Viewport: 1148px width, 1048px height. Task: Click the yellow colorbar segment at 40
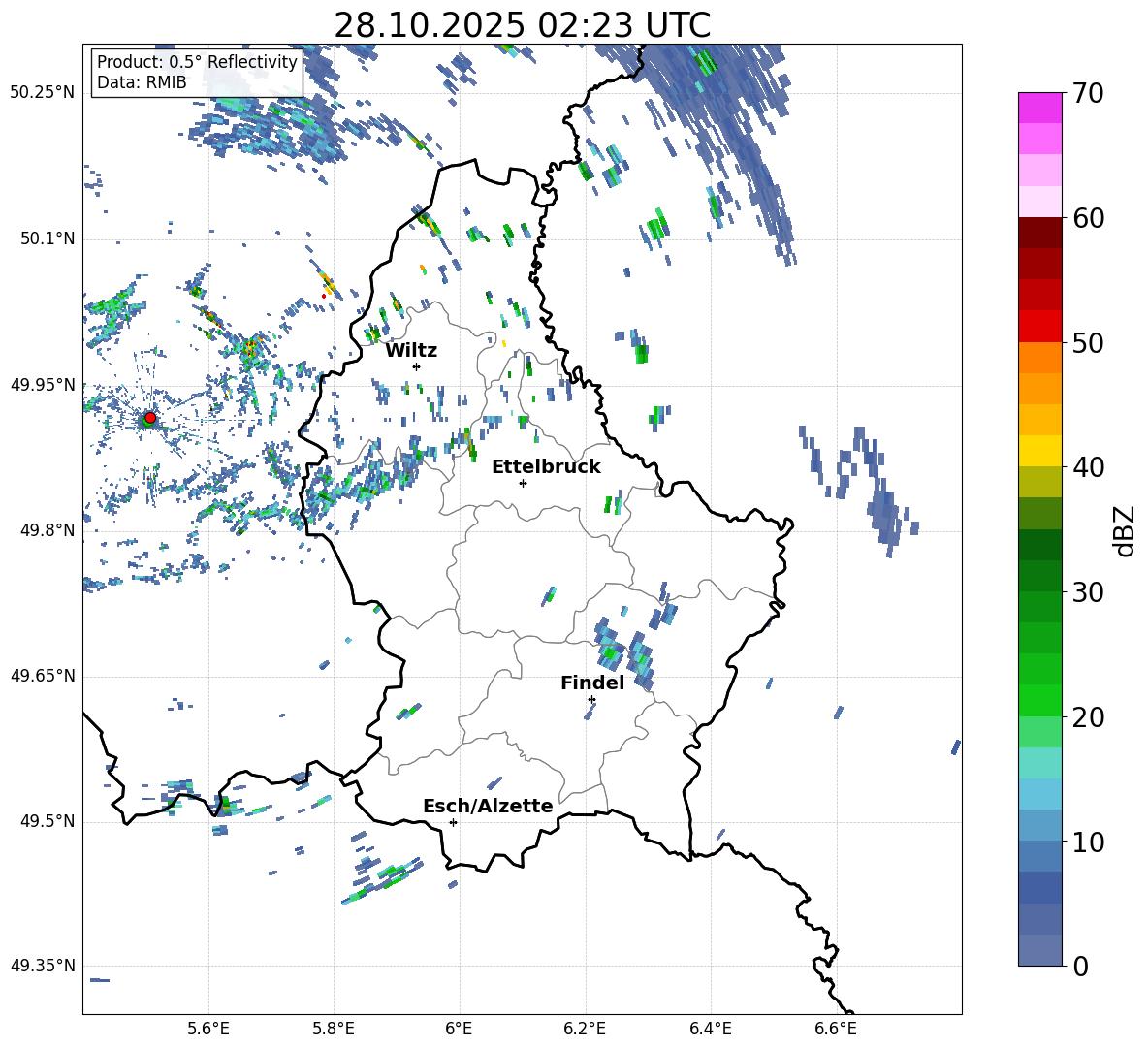pyautogui.click(x=1039, y=451)
